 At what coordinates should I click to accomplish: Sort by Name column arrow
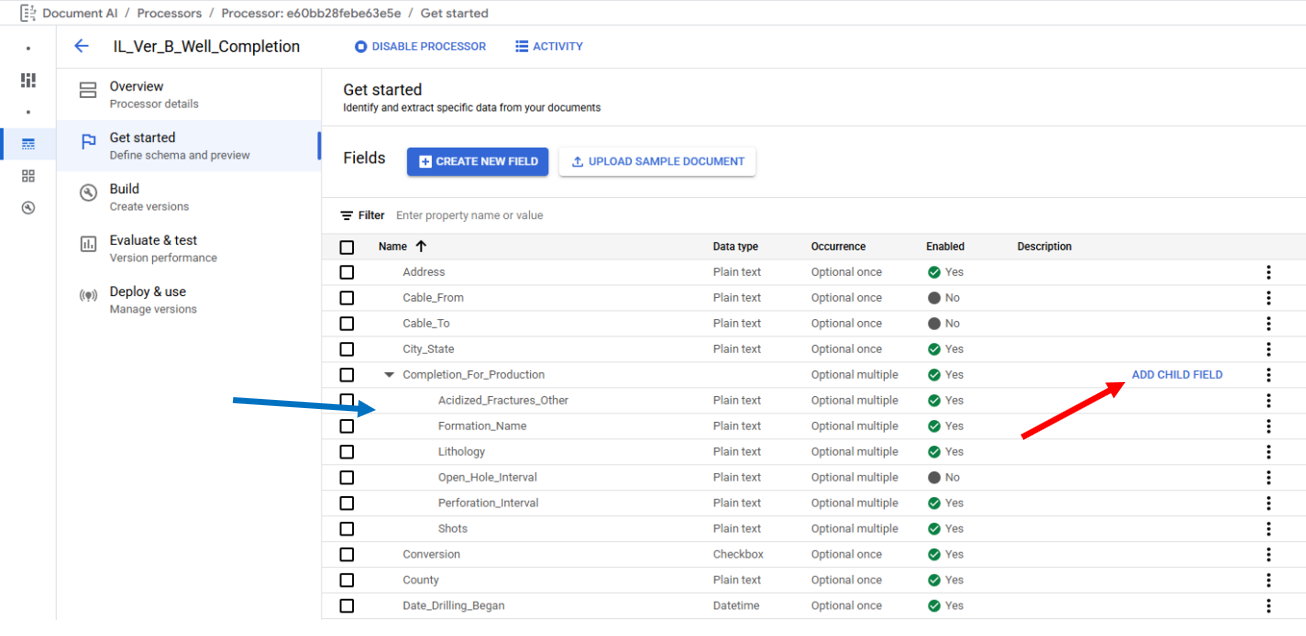[421, 246]
